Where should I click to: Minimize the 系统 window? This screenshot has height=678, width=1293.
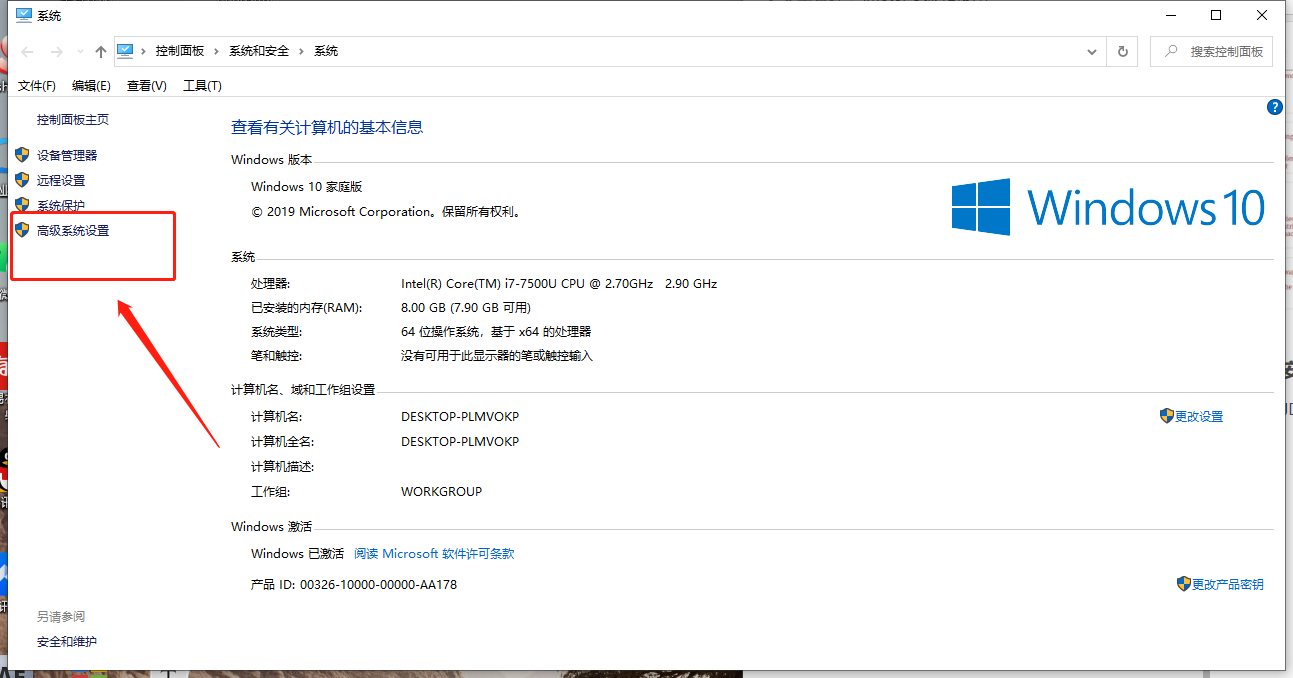click(x=1170, y=15)
